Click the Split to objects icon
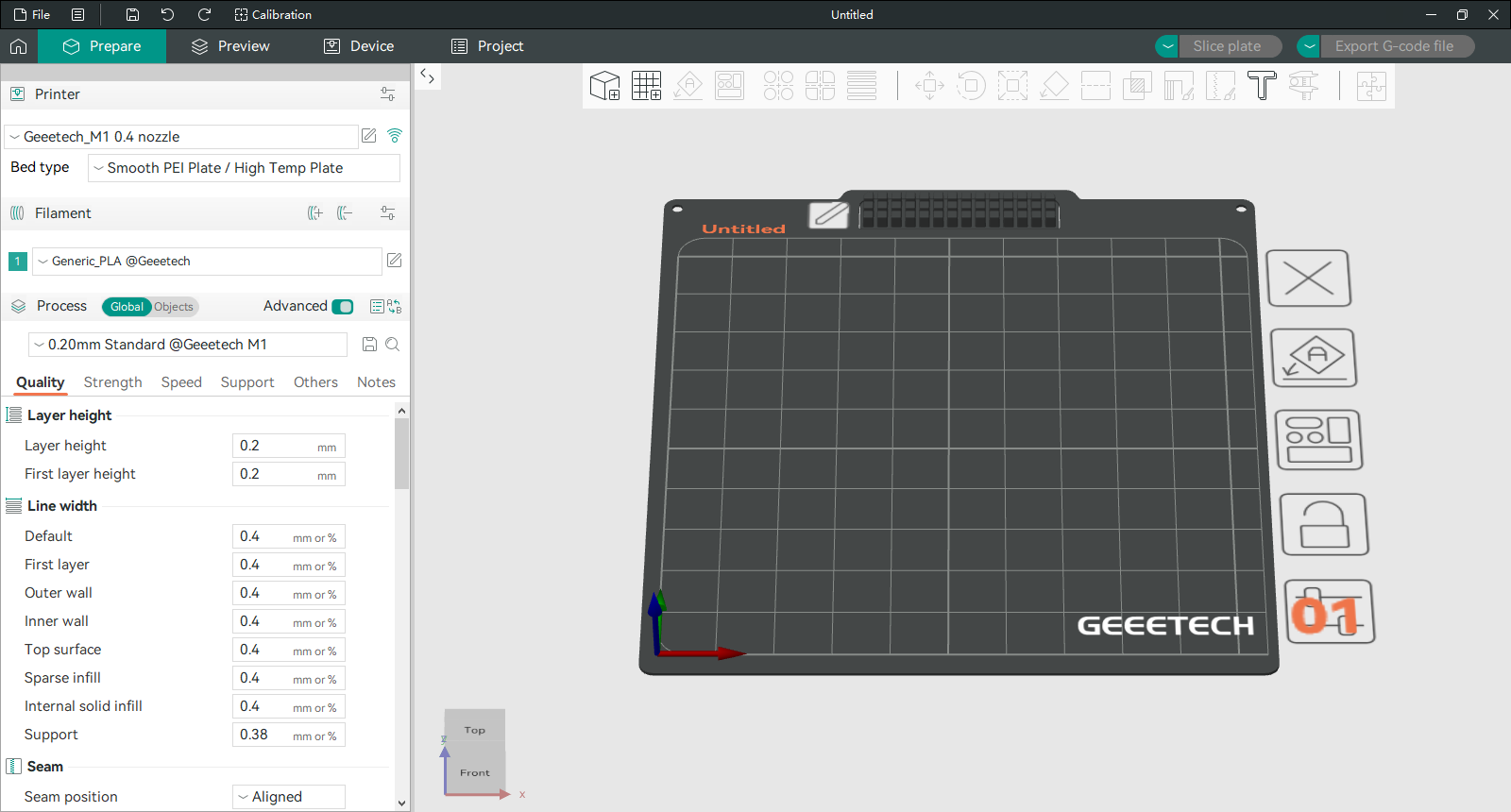Screen dimensions: 1511x812 point(778,86)
